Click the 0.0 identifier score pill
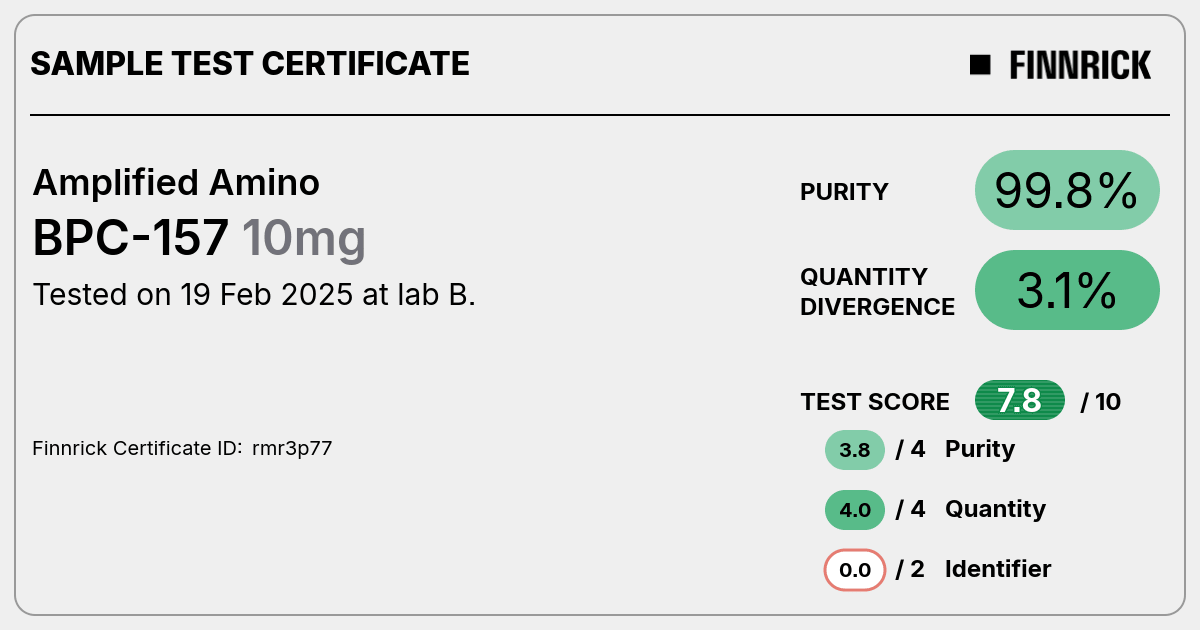Image resolution: width=1200 pixels, height=630 pixels. click(855, 570)
